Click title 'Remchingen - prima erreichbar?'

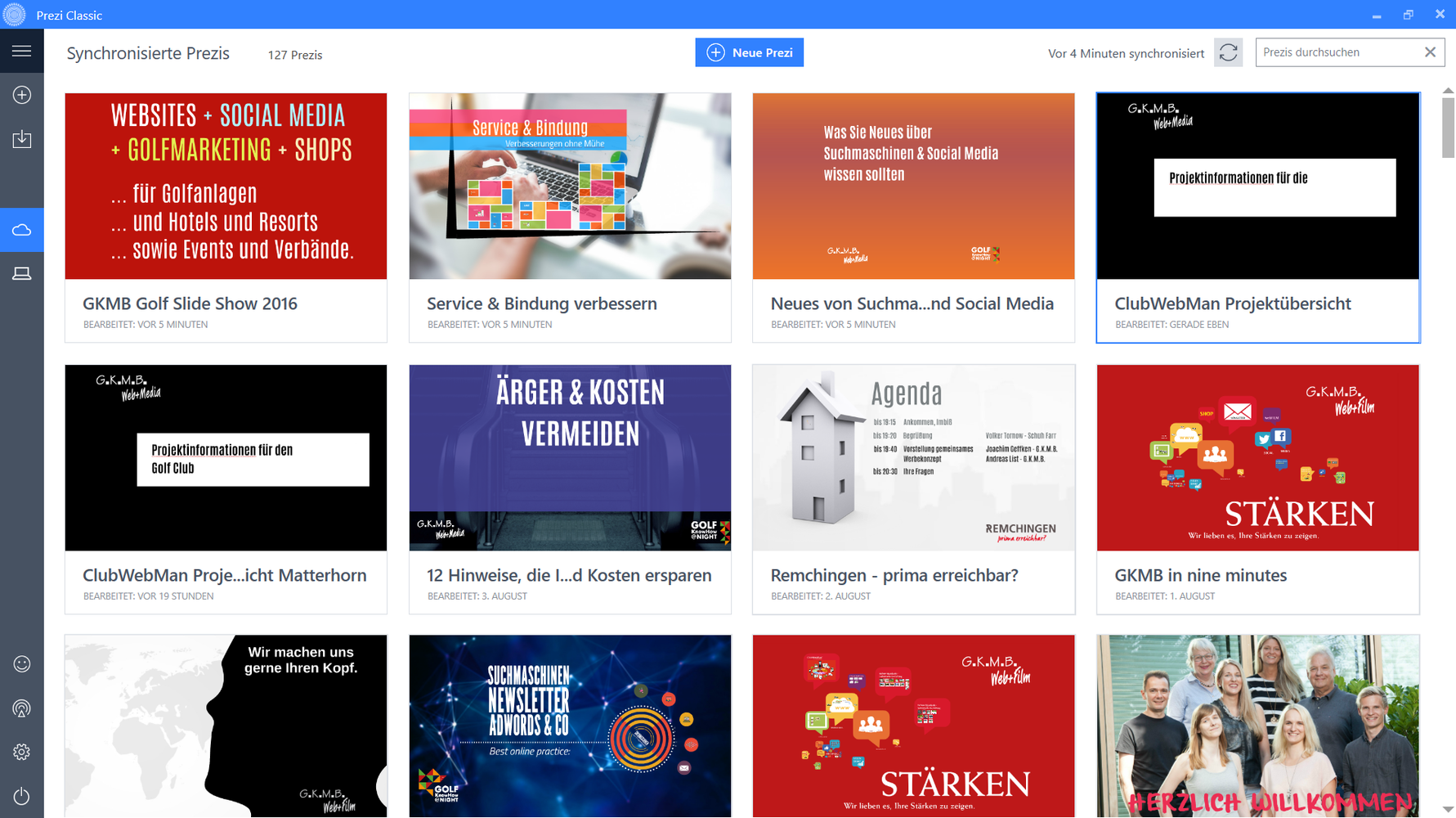pyautogui.click(x=894, y=575)
